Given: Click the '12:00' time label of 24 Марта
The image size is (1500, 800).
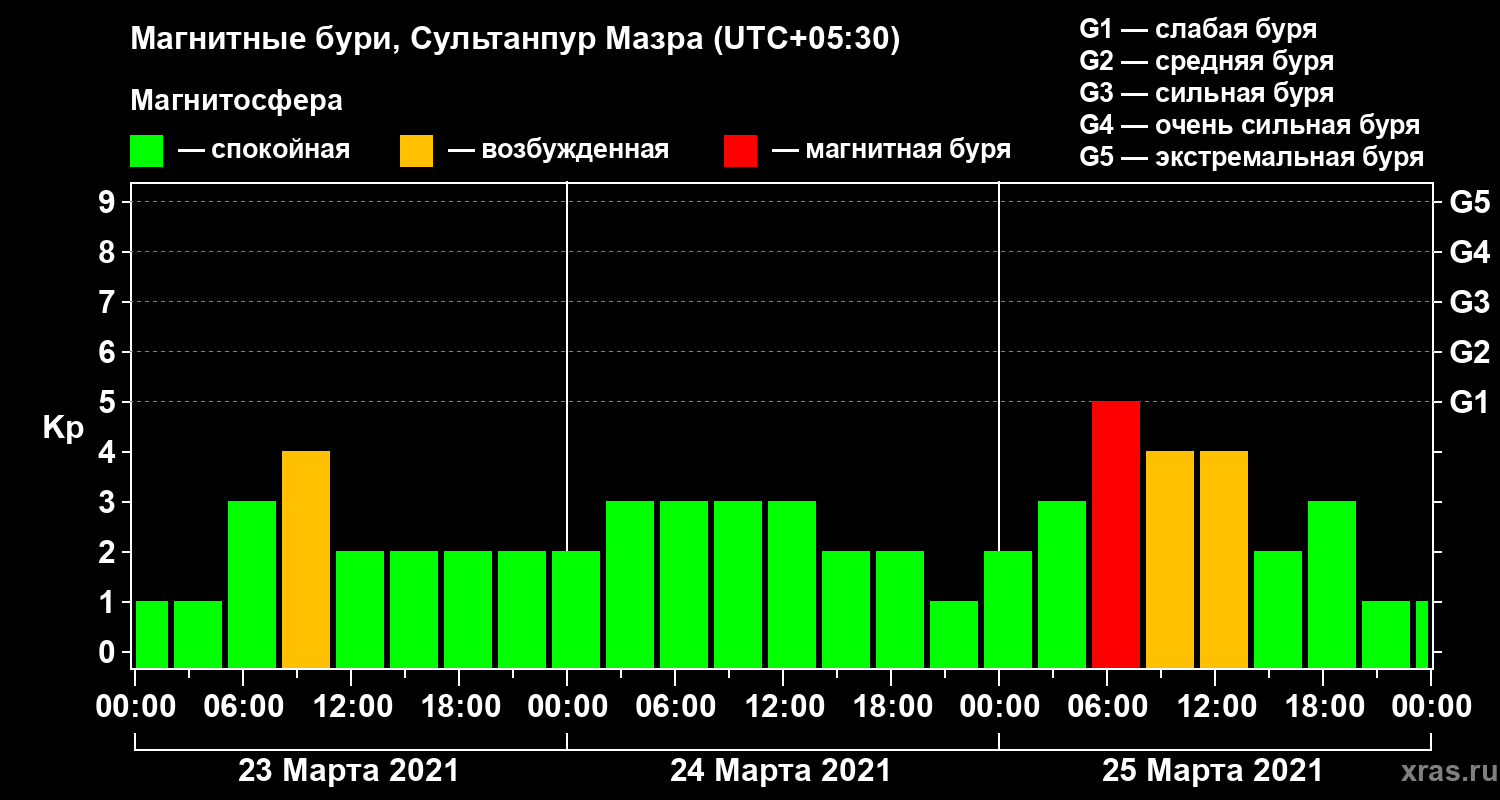Looking at the screenshot, I should (783, 707).
